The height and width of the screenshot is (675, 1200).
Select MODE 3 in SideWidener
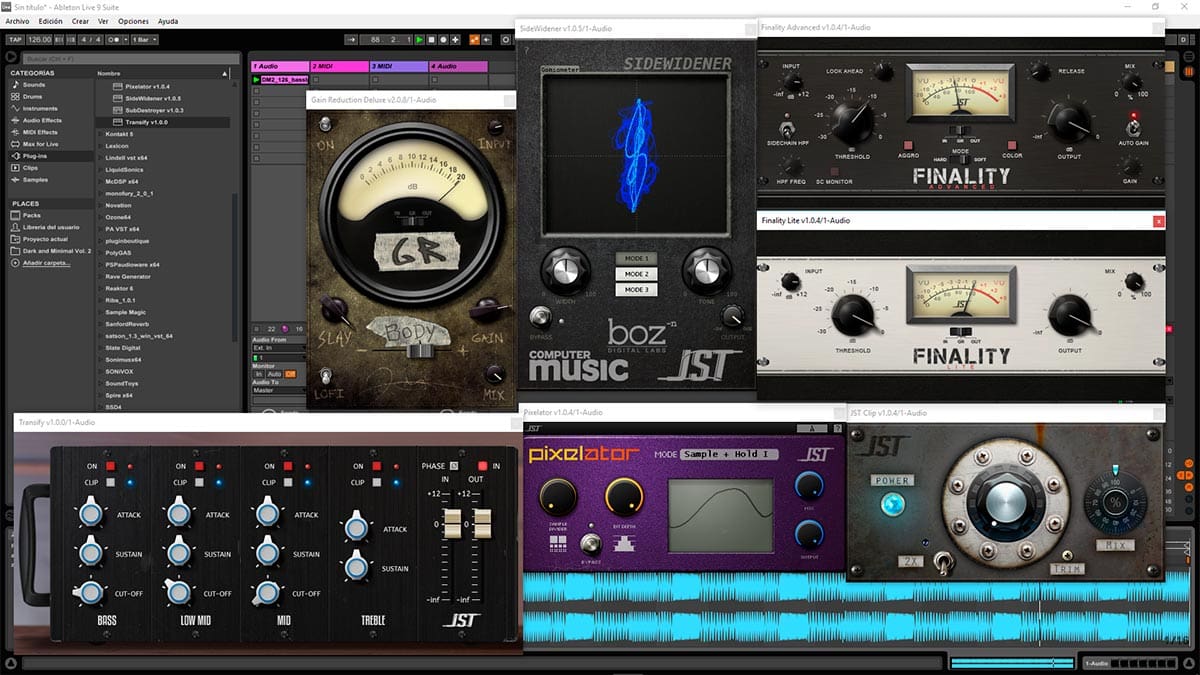[x=637, y=290]
